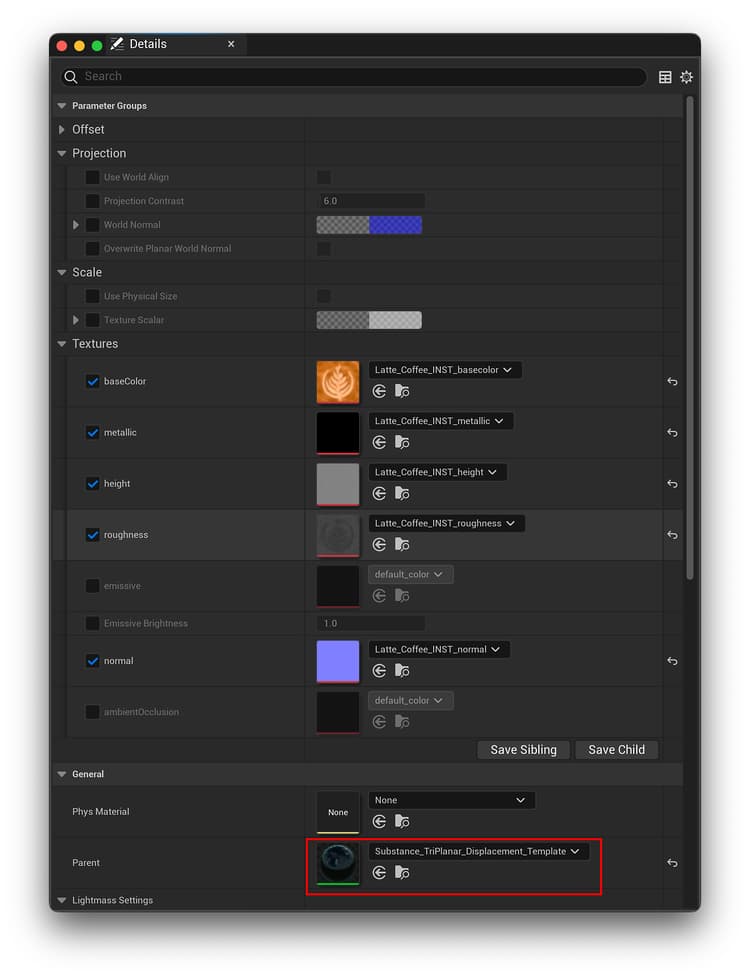The width and height of the screenshot is (750, 977).
Task: Use selected asset for roughness texture
Action: coord(379,545)
